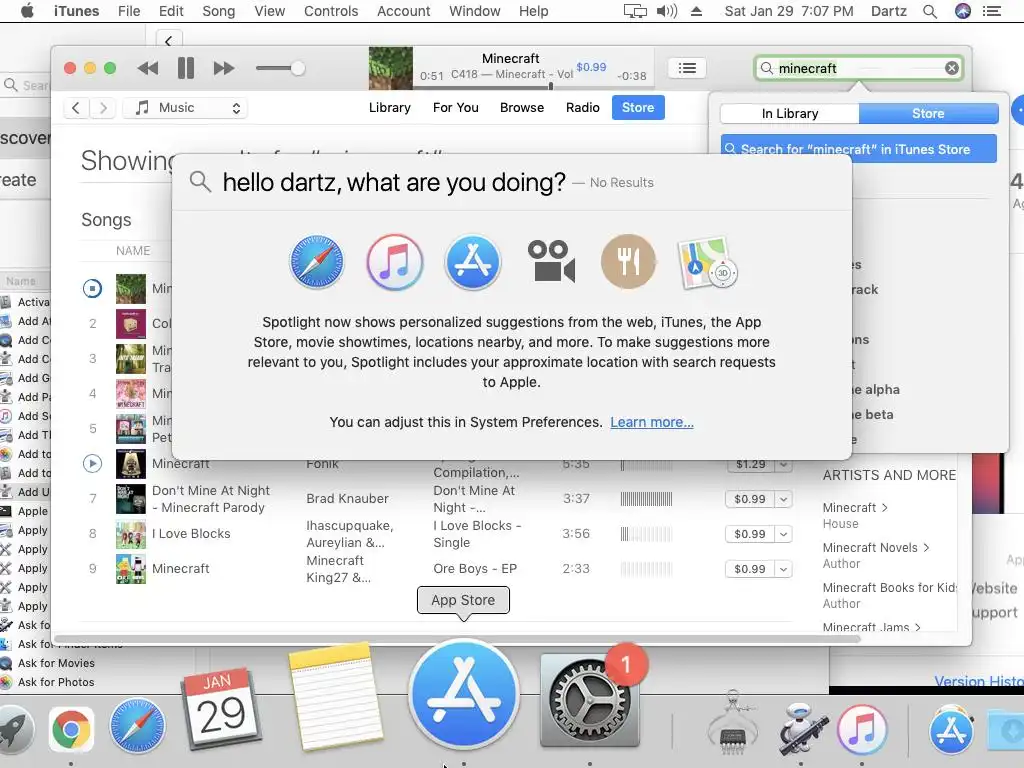The width and height of the screenshot is (1024, 768).
Task: Select the restaurant fork and knife icon
Action: coord(628,262)
